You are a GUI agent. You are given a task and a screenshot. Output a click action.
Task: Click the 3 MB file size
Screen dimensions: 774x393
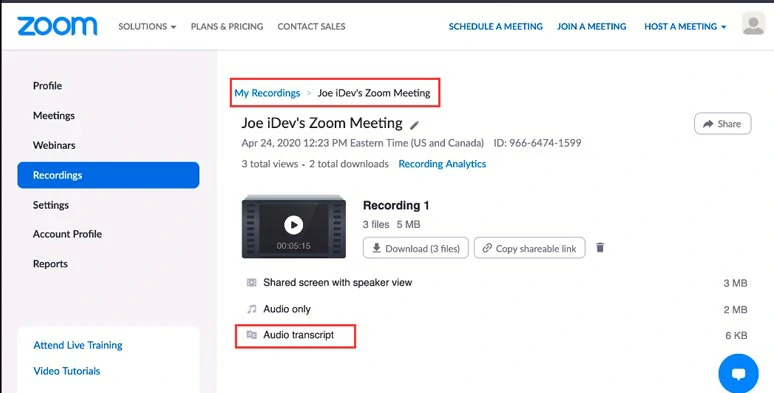point(735,283)
